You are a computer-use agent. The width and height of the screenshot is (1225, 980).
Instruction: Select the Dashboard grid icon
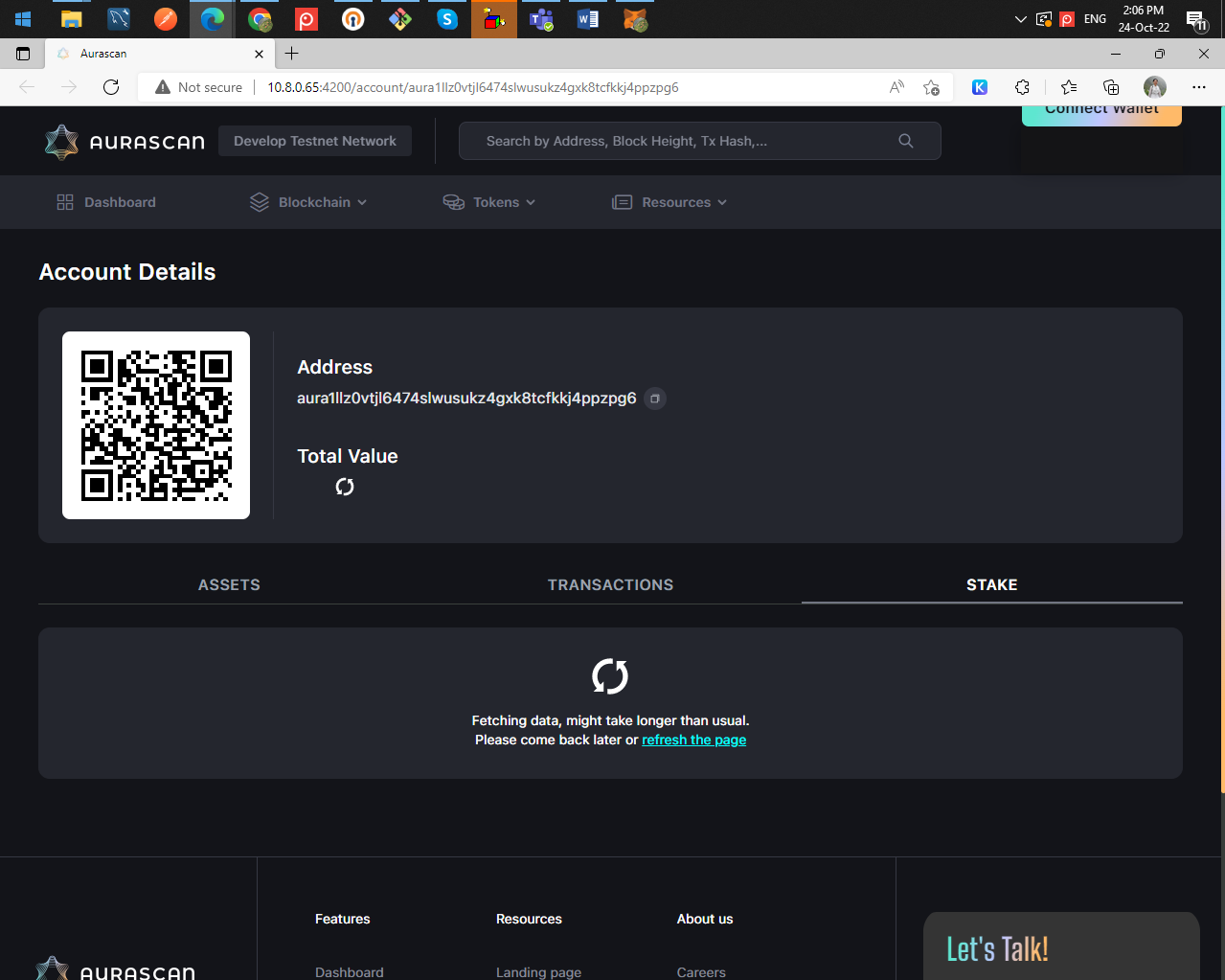pos(64,202)
